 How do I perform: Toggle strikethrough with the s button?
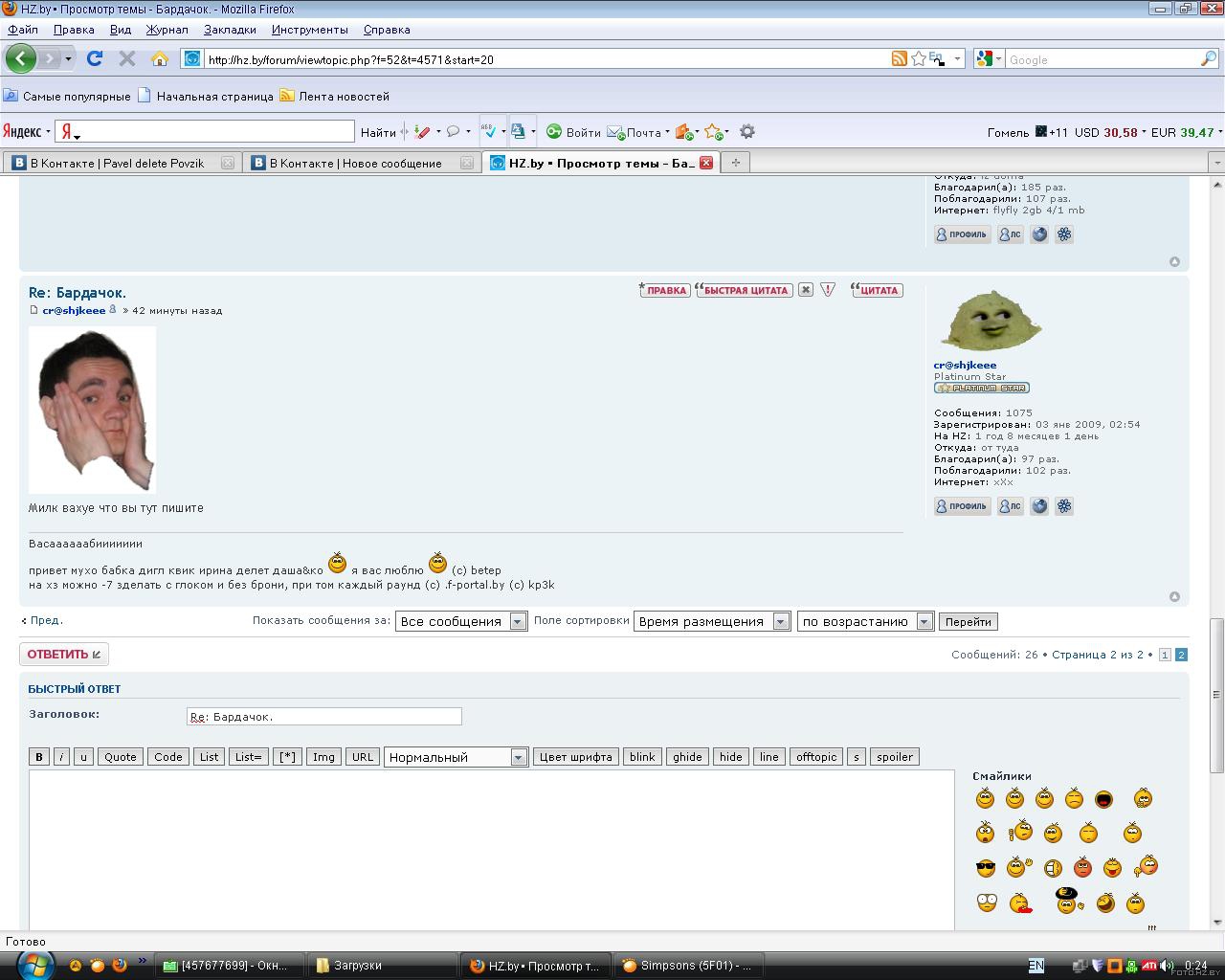coord(857,757)
